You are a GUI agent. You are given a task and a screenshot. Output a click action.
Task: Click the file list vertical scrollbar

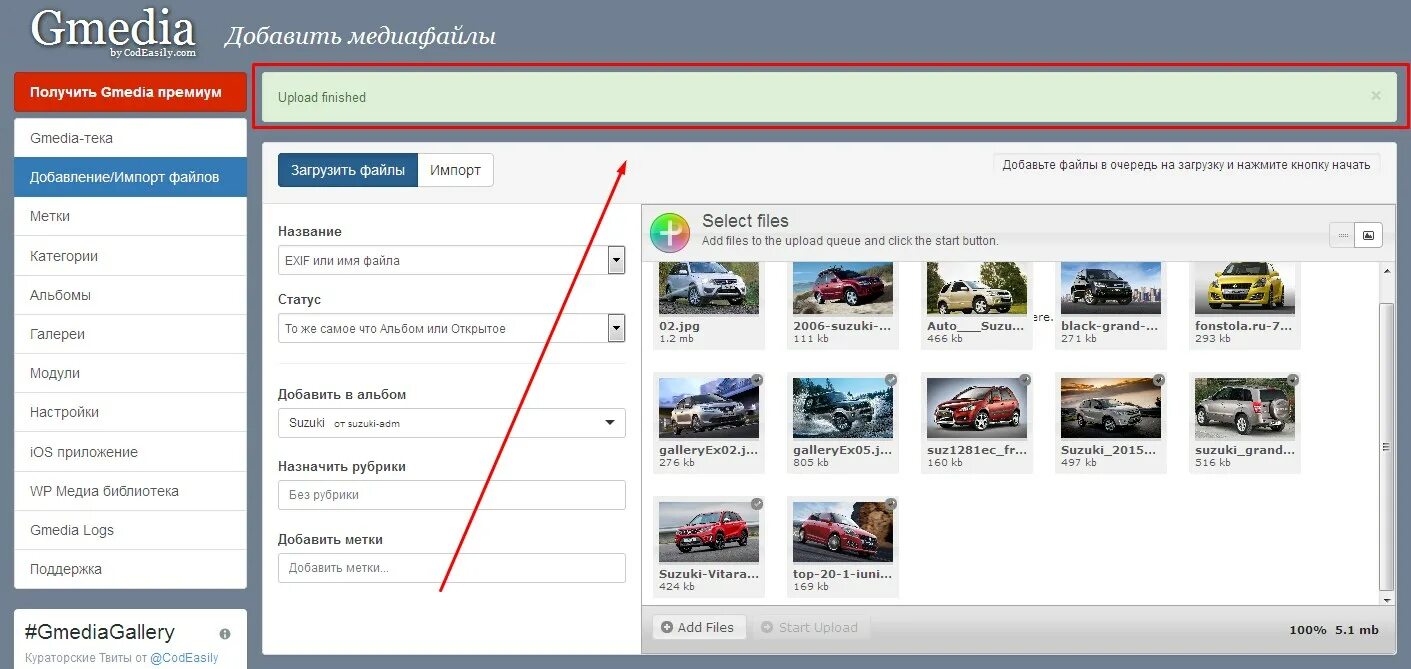(x=1386, y=447)
